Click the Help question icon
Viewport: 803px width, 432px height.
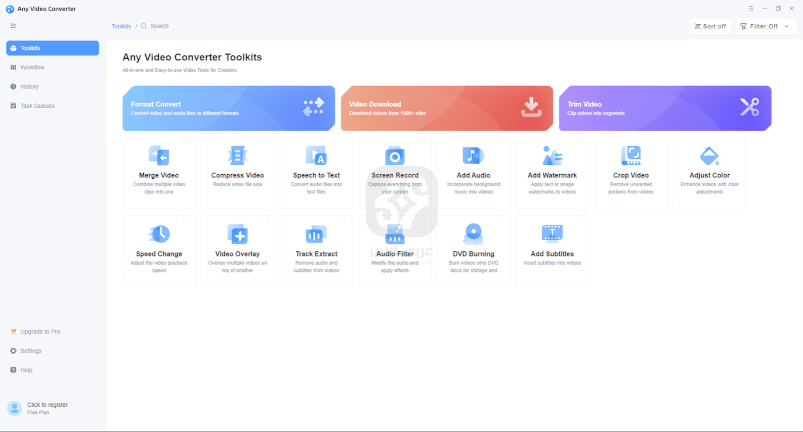click(x=13, y=370)
